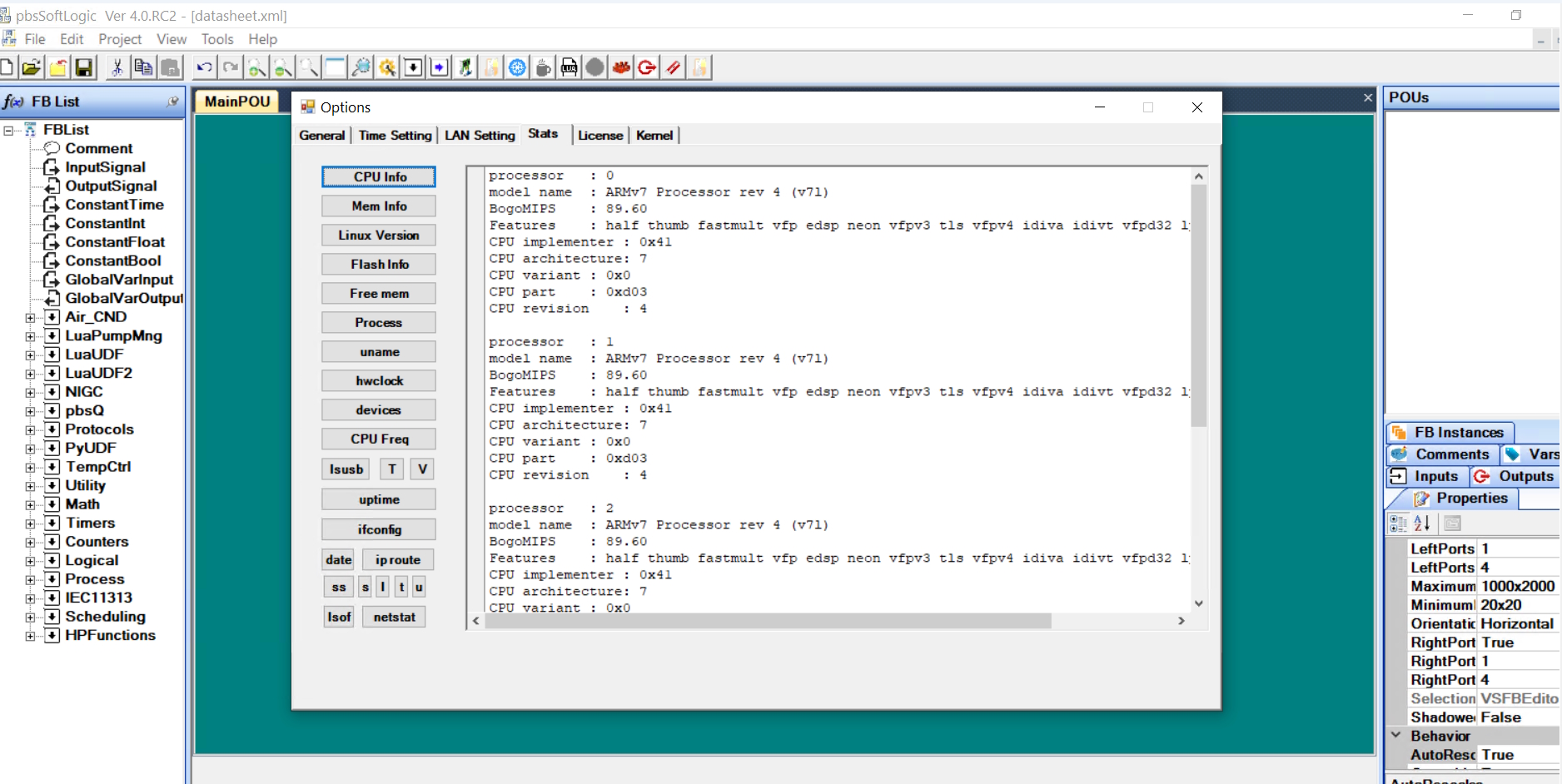Switch to the LAN Setting tab
Screen dimensions: 1562x784
pyautogui.click(x=480, y=135)
